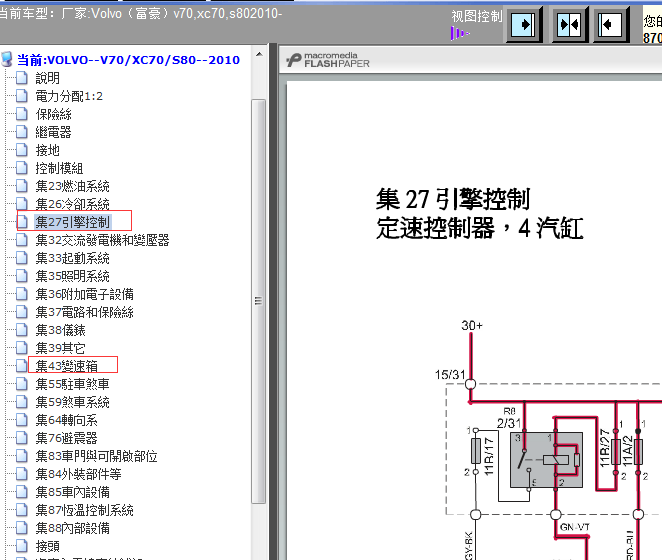This screenshot has height=560, width=662.
Task: Open 集26冷卻系統 entry
Action: pos(72,204)
